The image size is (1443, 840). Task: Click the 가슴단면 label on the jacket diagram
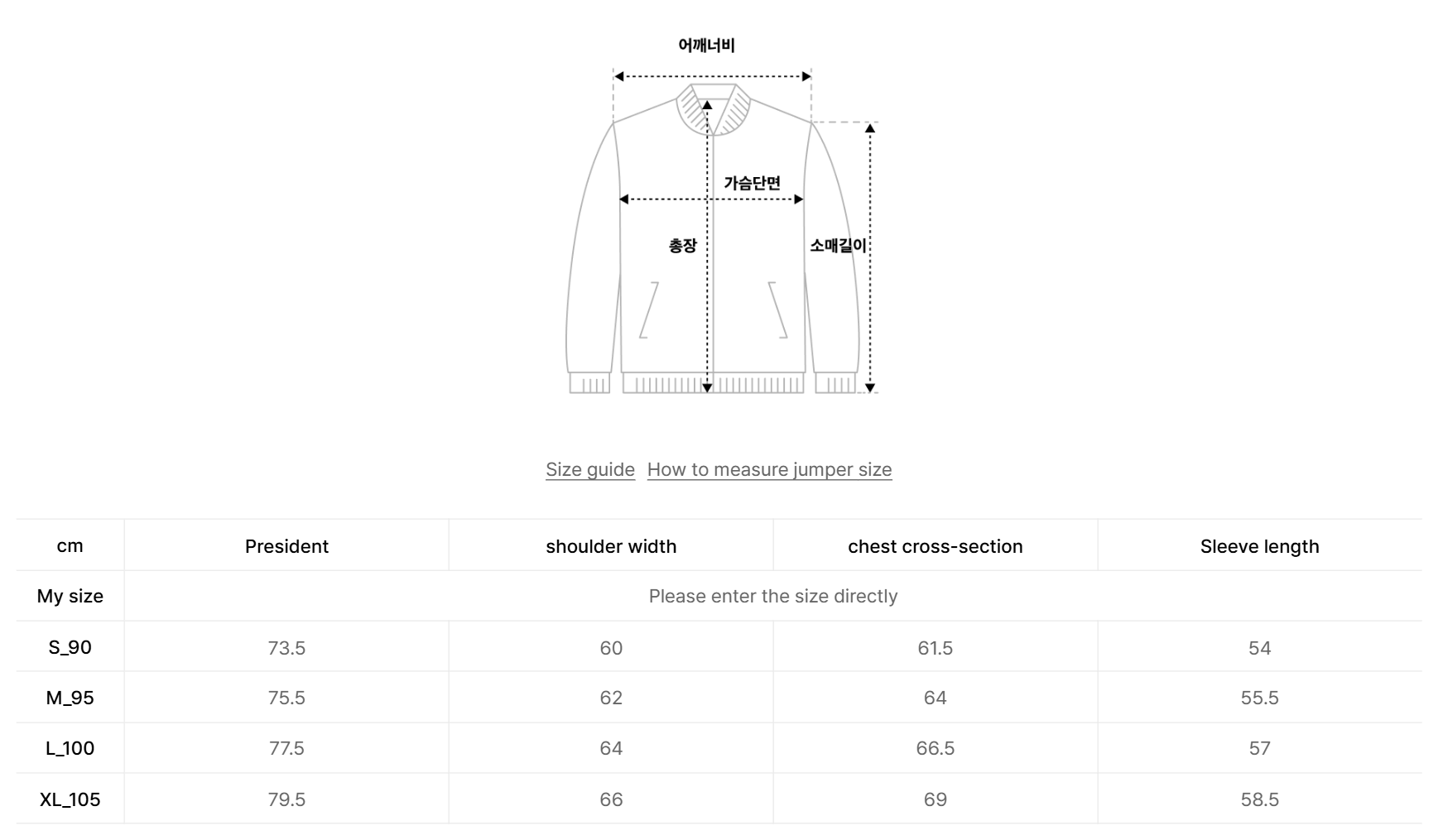(x=752, y=183)
